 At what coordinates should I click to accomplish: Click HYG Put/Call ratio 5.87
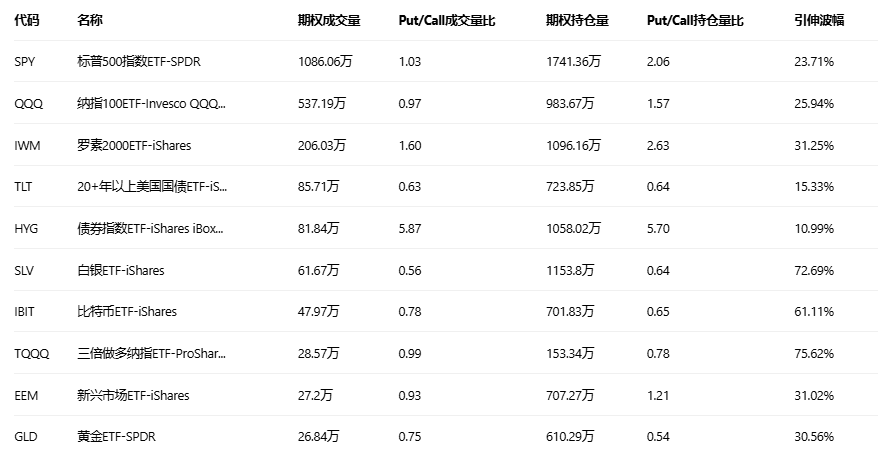[x=410, y=228]
